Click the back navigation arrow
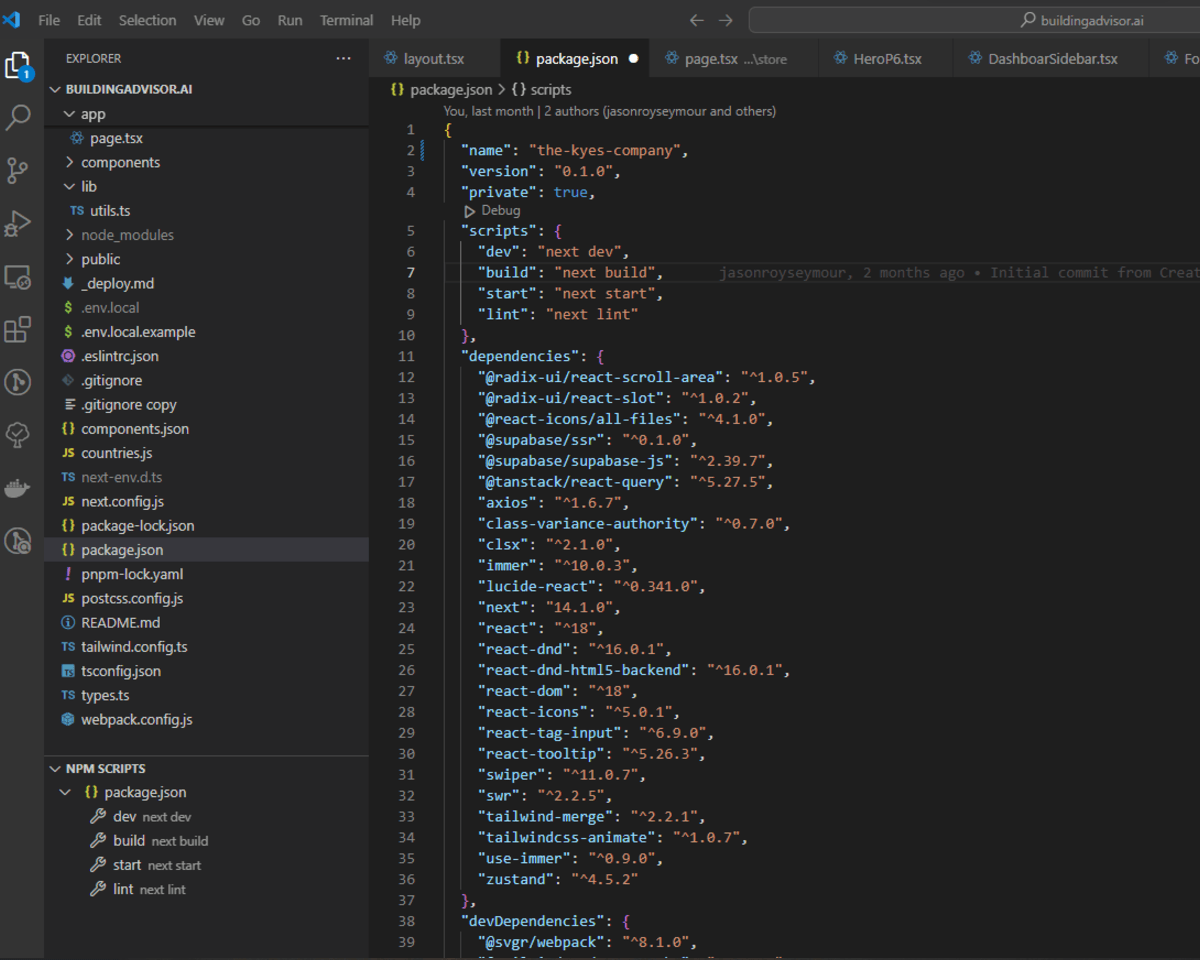The height and width of the screenshot is (960, 1200). click(x=697, y=20)
